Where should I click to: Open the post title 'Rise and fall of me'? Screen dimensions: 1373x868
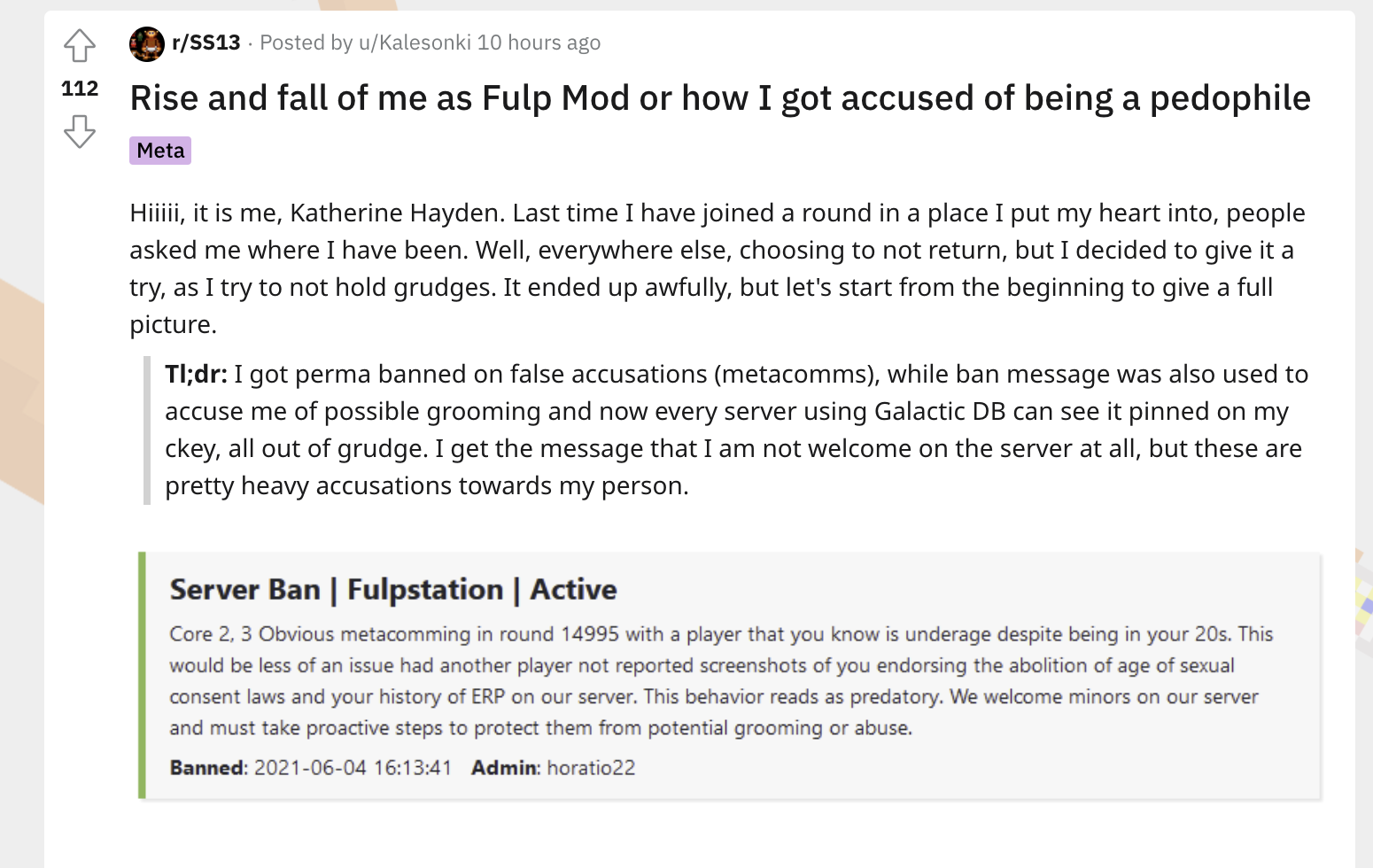pos(720,98)
